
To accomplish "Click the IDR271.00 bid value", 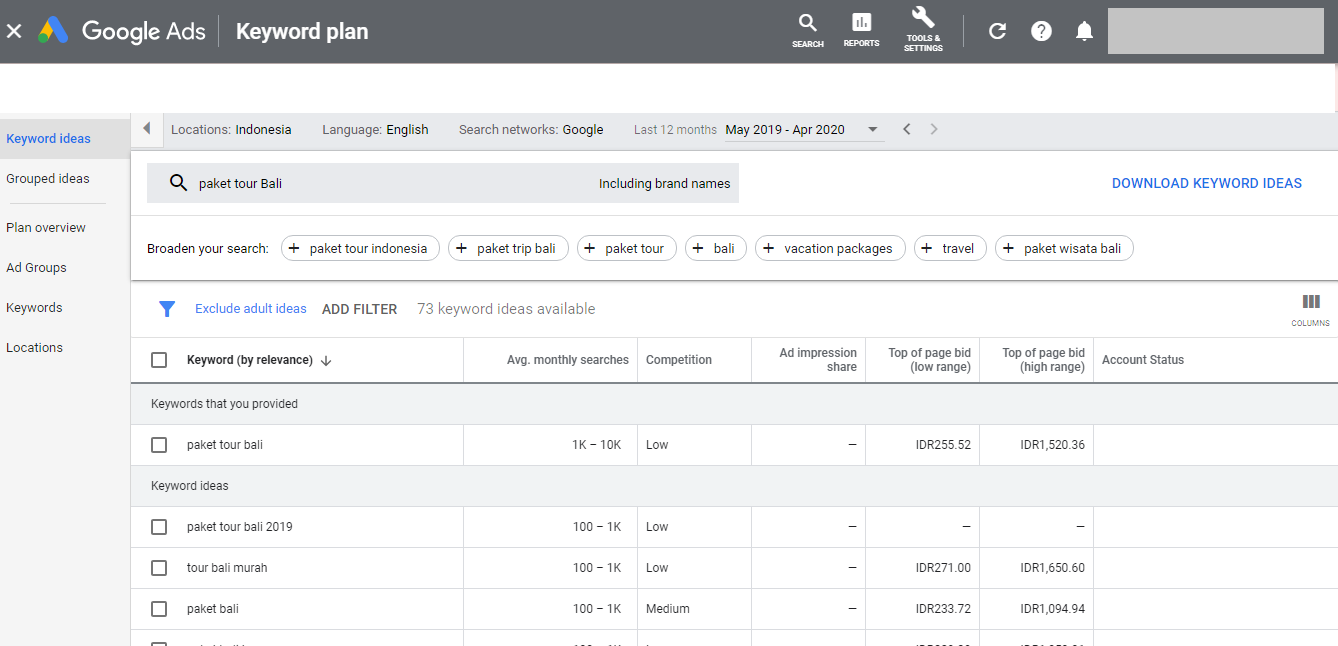I will pos(943,568).
